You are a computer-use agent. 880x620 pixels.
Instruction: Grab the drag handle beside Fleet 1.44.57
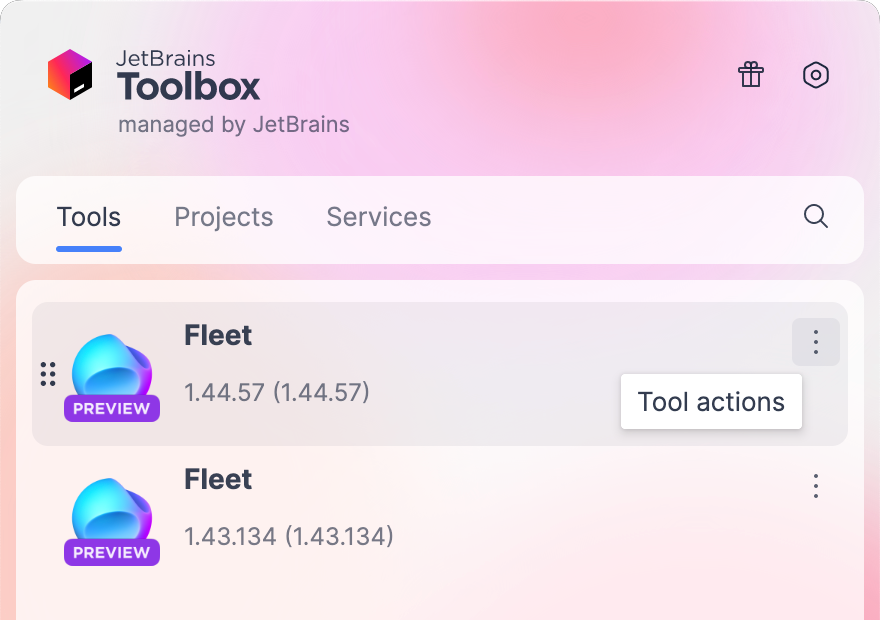pyautogui.click(x=47, y=373)
